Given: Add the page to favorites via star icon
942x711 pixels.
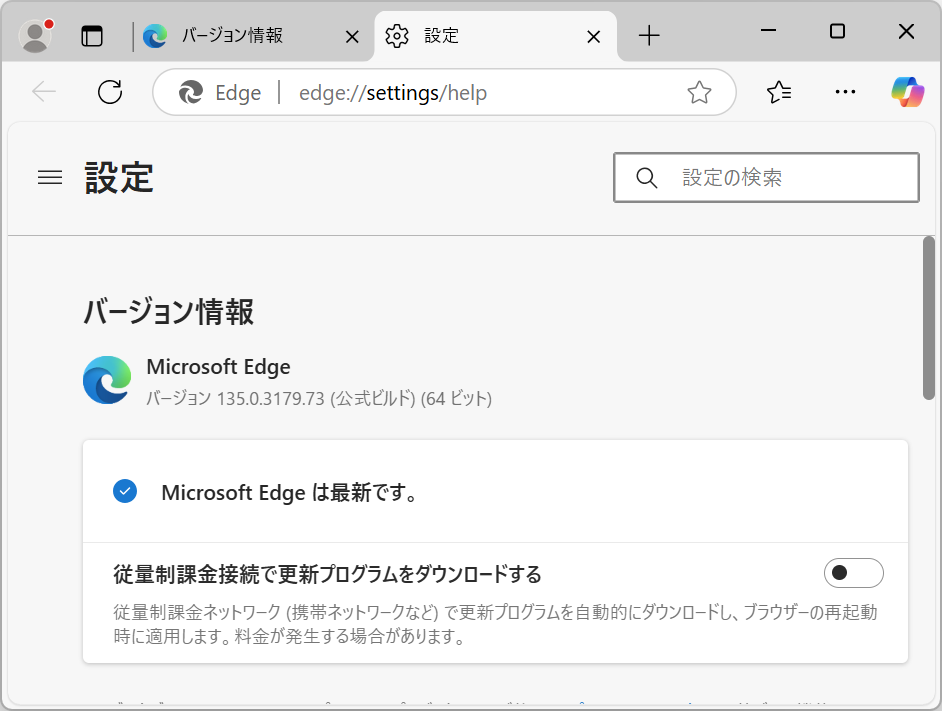Looking at the screenshot, I should pos(699,92).
